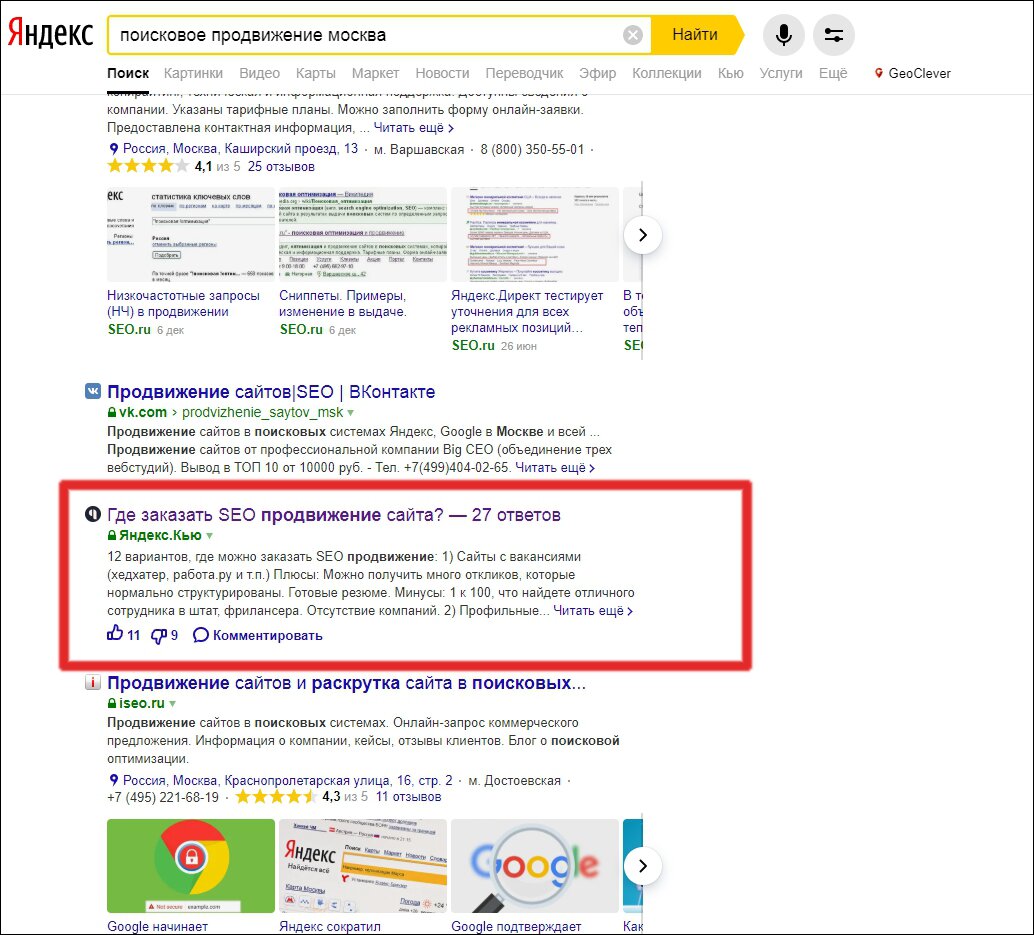The height and width of the screenshot is (935, 1034).
Task: Open the Каширский проезд, 13 address link
Action: 240,149
